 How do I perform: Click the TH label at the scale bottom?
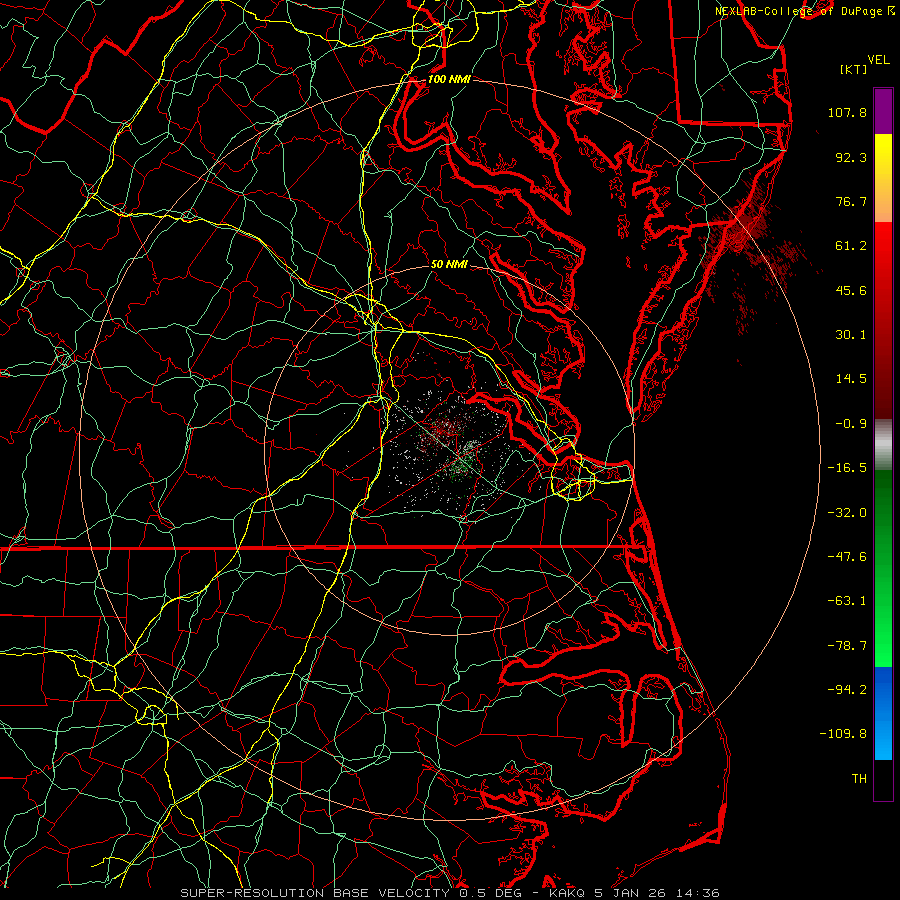(x=859, y=779)
